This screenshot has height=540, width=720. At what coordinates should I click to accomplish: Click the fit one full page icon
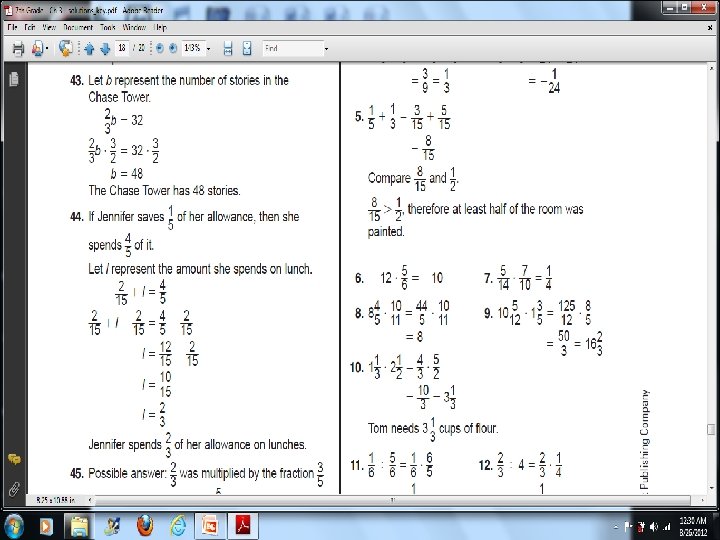coord(247,48)
